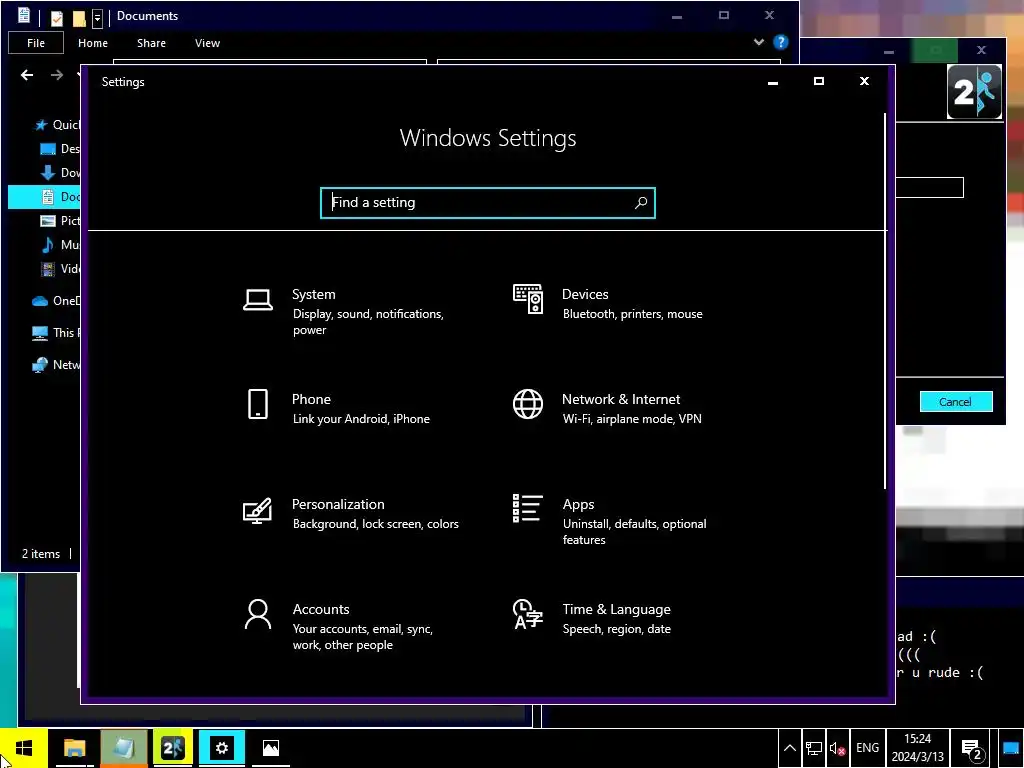Click Explorer properties quick access icon
Viewport: 1024px width, 768px height.
[57, 18]
